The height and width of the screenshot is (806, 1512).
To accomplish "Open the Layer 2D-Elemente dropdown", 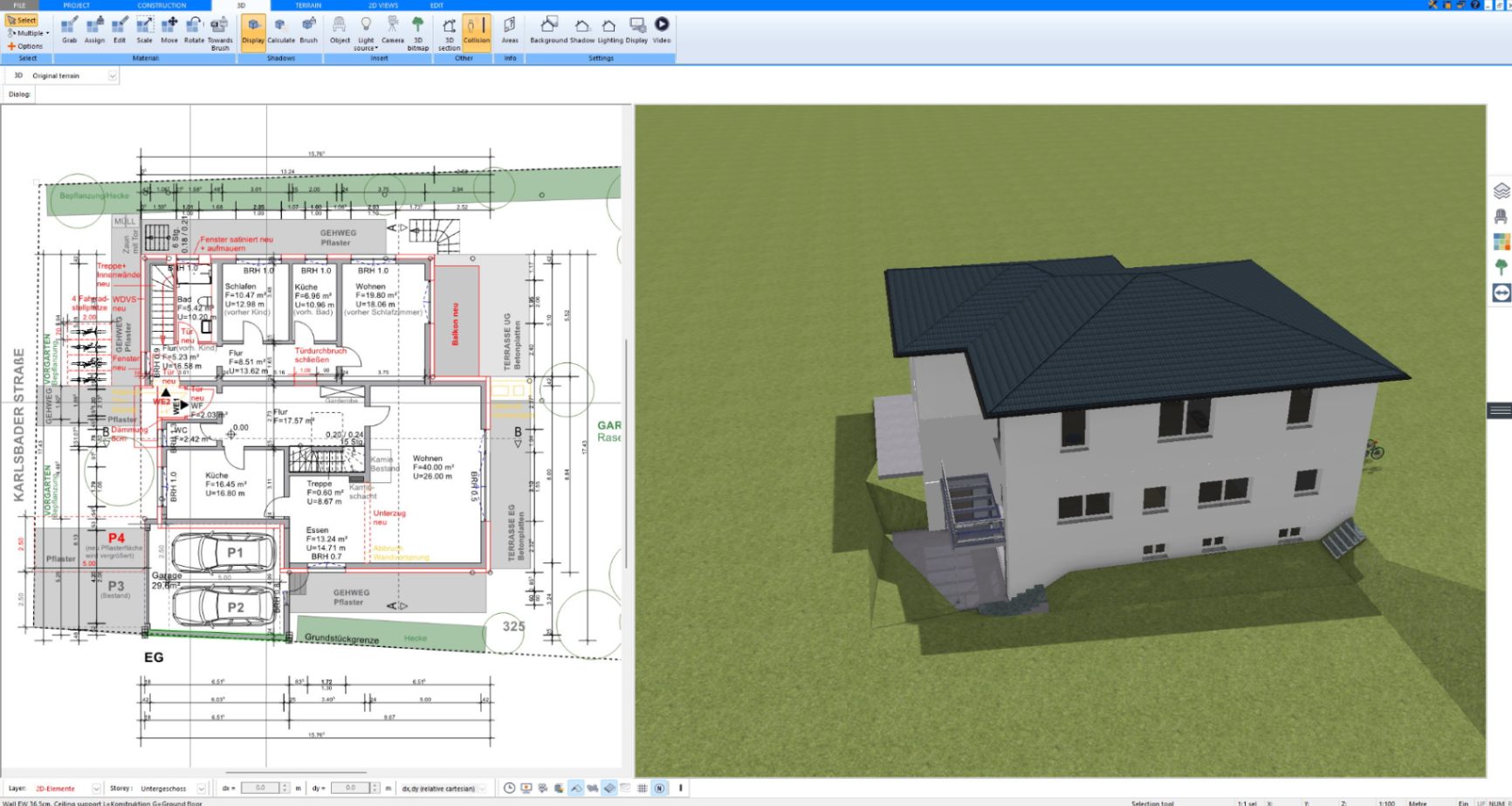I will click(96, 789).
